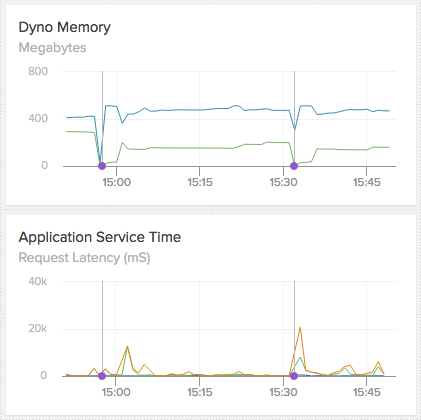The width and height of the screenshot is (421, 420).
Task: Click the 15:00 axis label in Dyno Memory
Action: tap(116, 182)
